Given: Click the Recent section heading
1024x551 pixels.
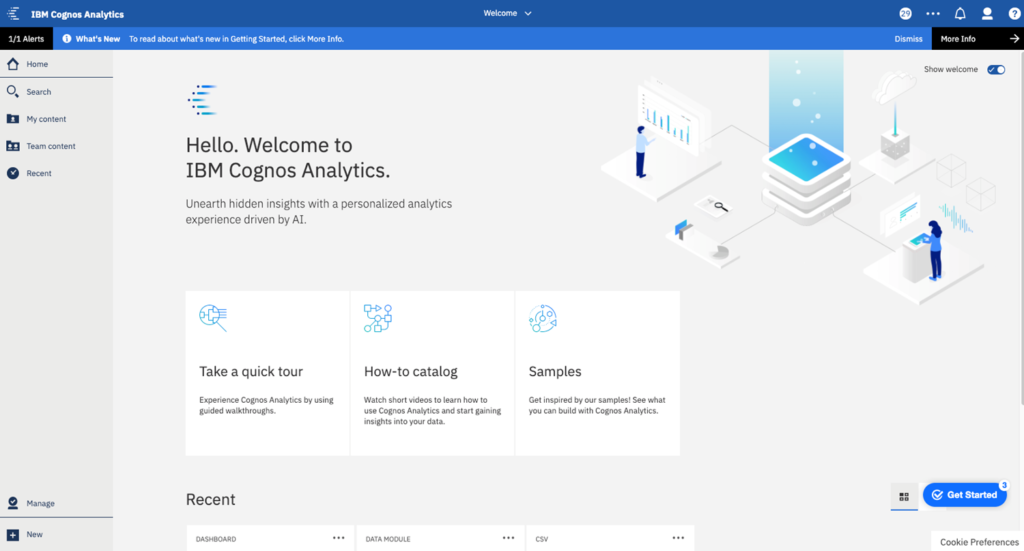Looking at the screenshot, I should (x=210, y=499).
